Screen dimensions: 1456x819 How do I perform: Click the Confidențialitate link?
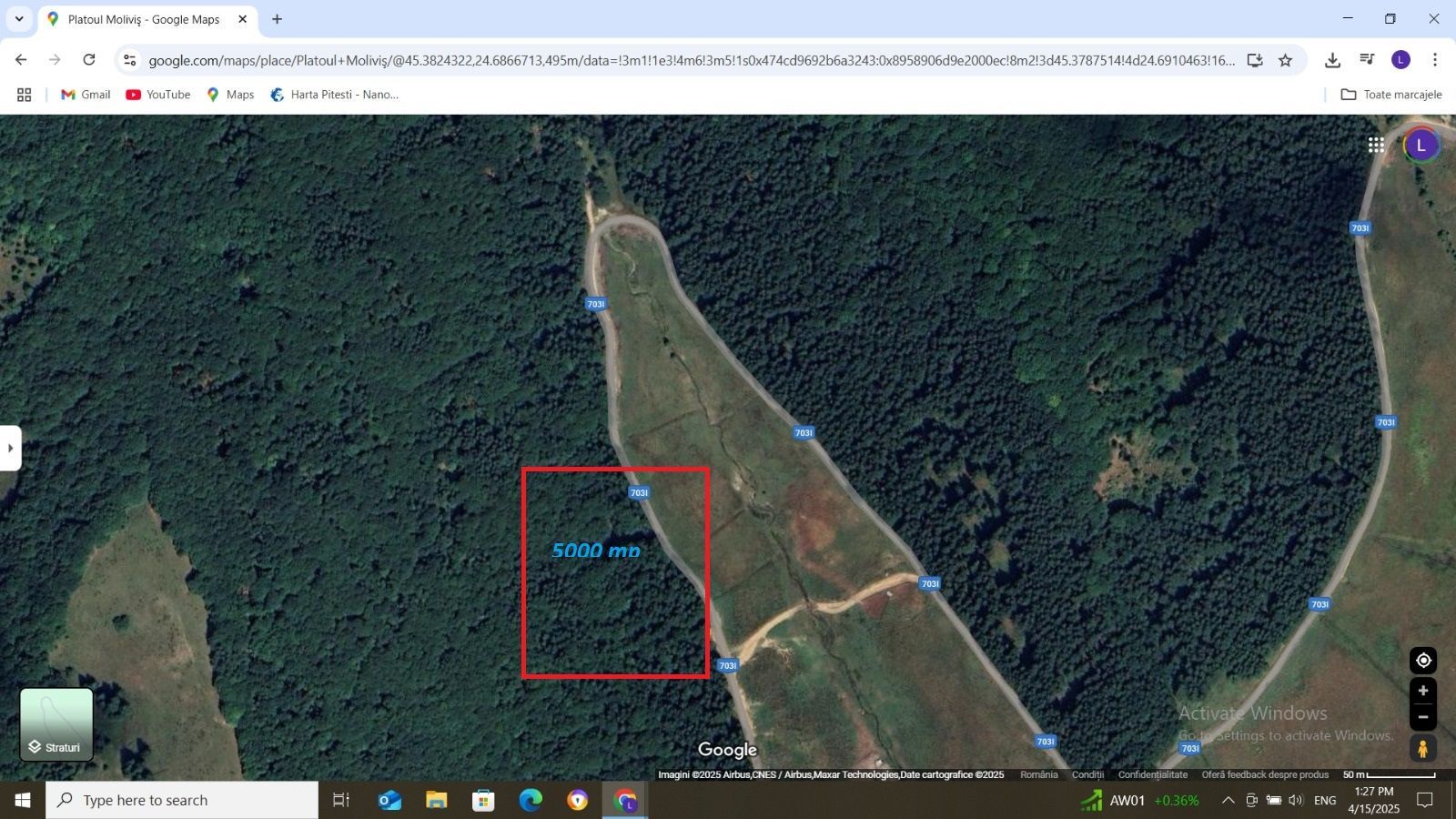click(x=1152, y=774)
